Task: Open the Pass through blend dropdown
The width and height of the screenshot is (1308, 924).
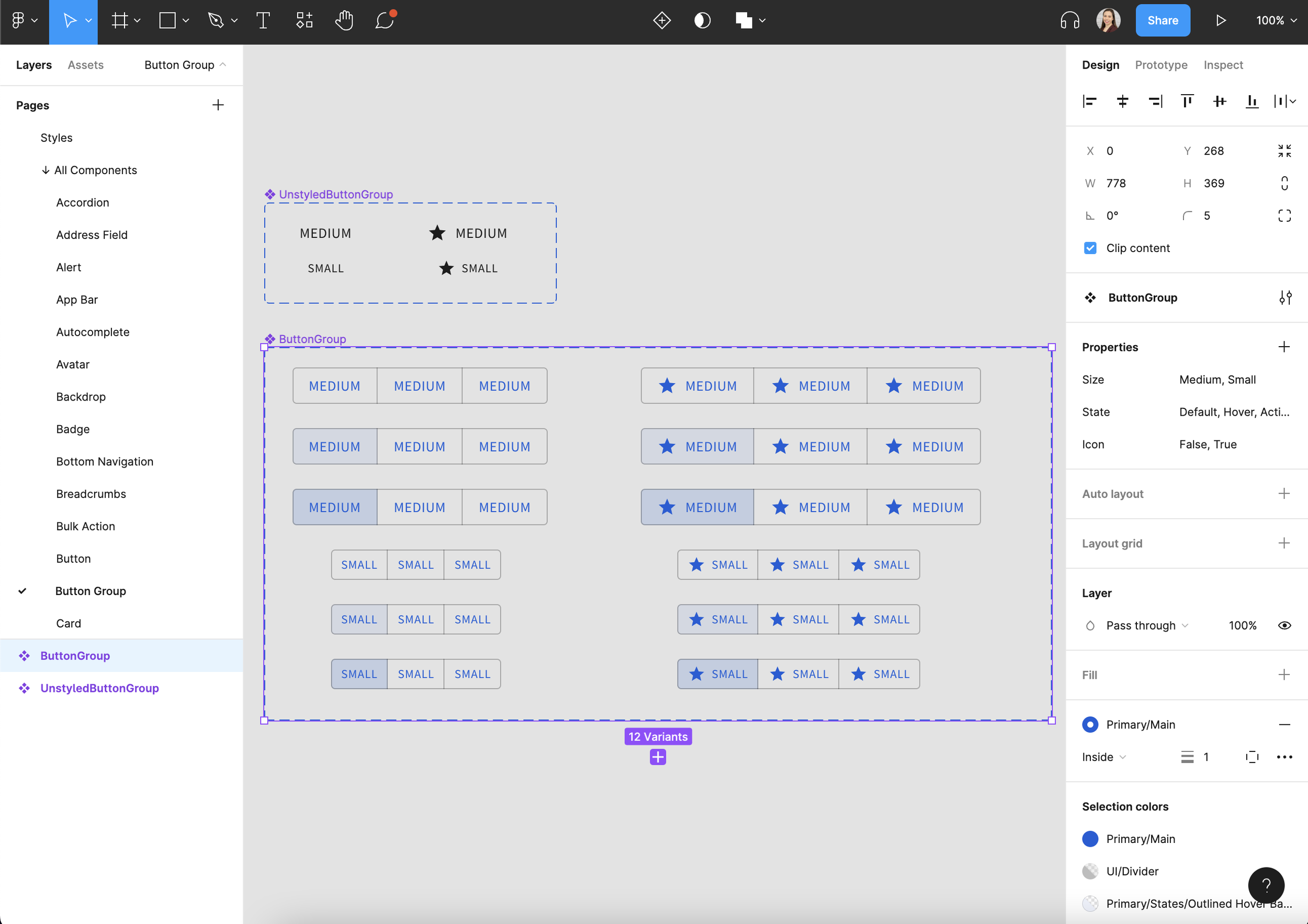Action: pyautogui.click(x=1146, y=625)
